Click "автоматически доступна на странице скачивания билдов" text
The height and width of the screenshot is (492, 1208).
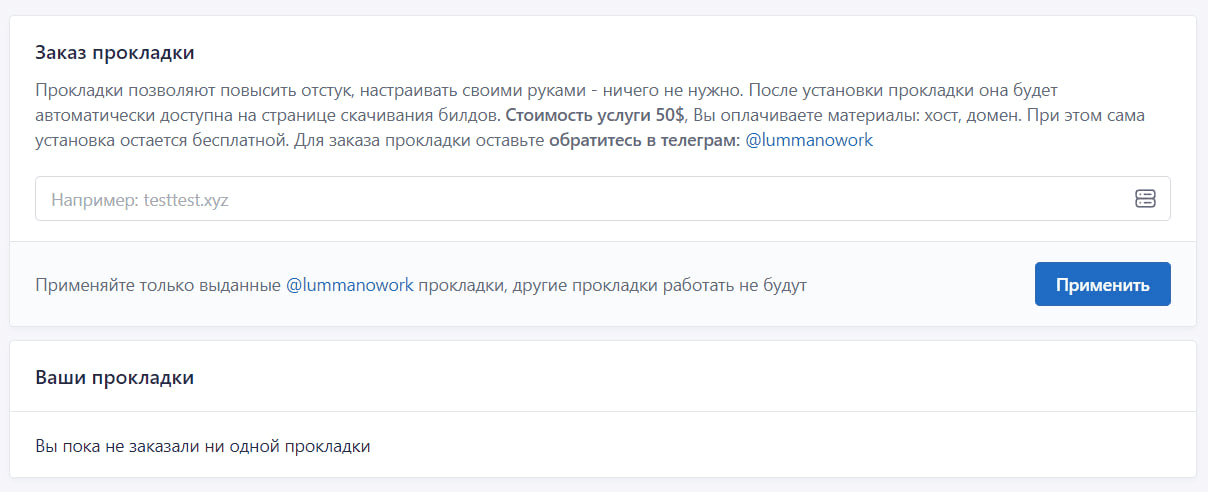(x=266, y=115)
